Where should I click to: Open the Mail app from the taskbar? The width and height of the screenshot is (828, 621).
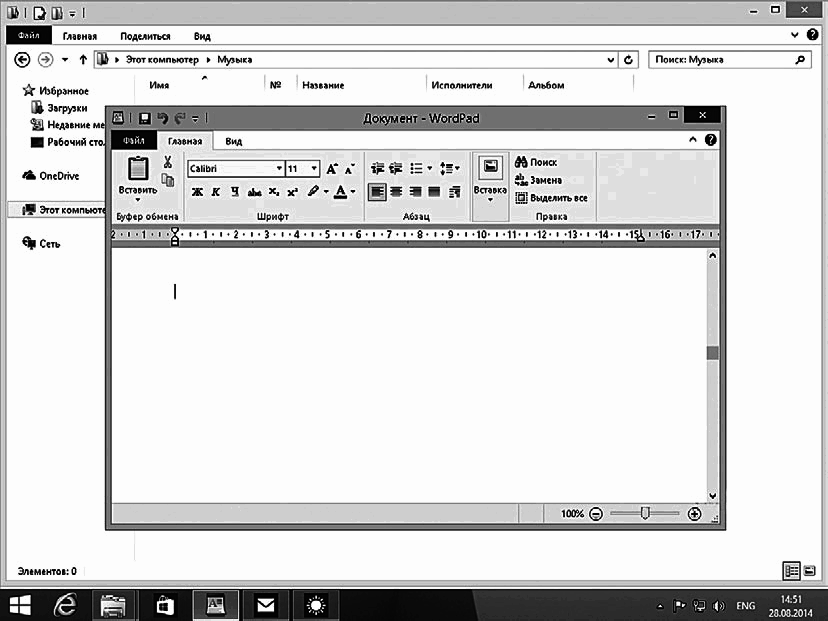pyautogui.click(x=265, y=605)
